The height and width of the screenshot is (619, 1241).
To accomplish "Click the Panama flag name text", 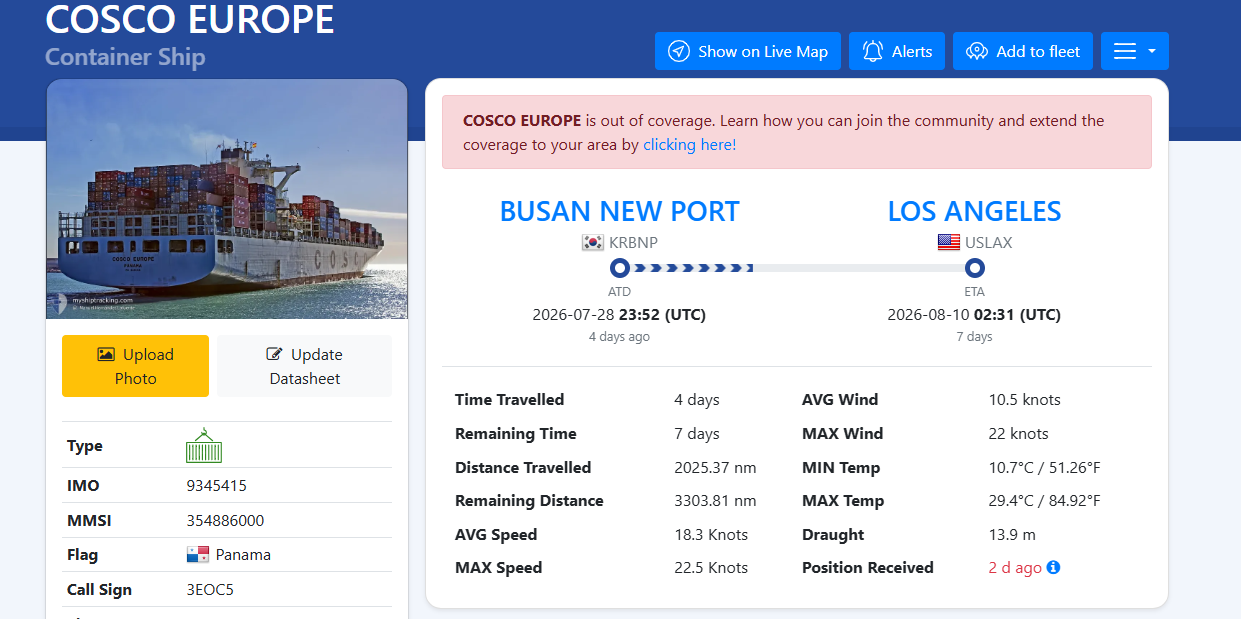I will point(243,554).
